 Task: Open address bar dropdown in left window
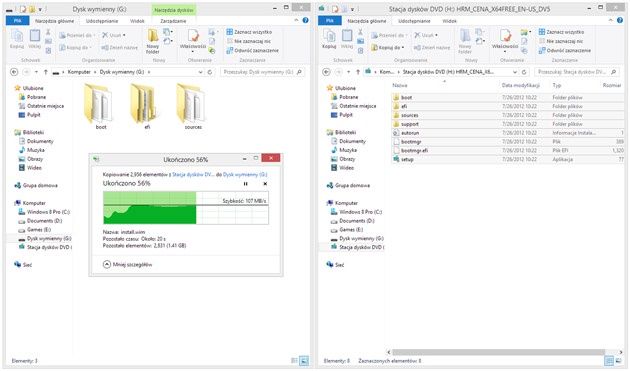[200, 72]
